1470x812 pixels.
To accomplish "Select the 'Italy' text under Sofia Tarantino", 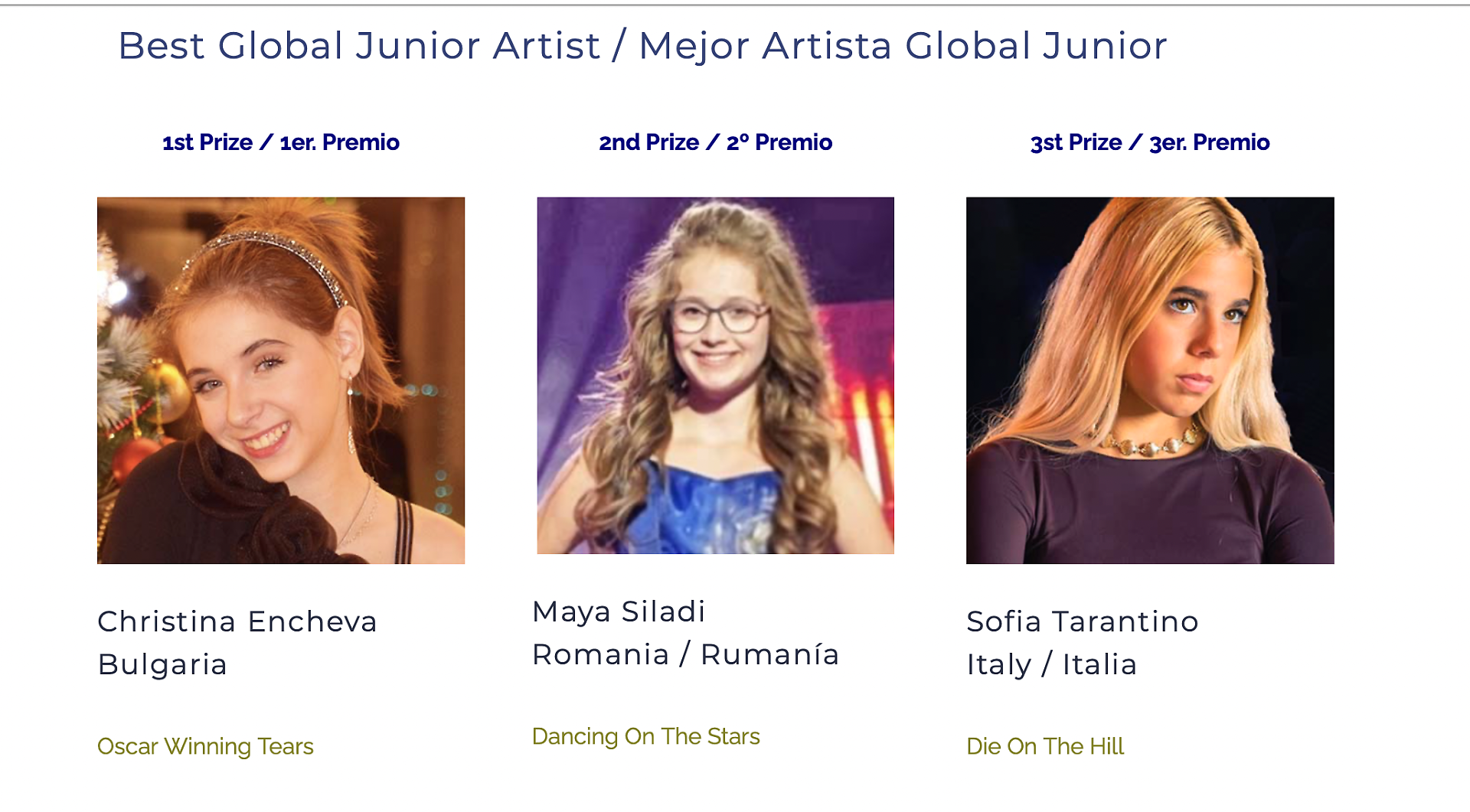I will point(998,664).
